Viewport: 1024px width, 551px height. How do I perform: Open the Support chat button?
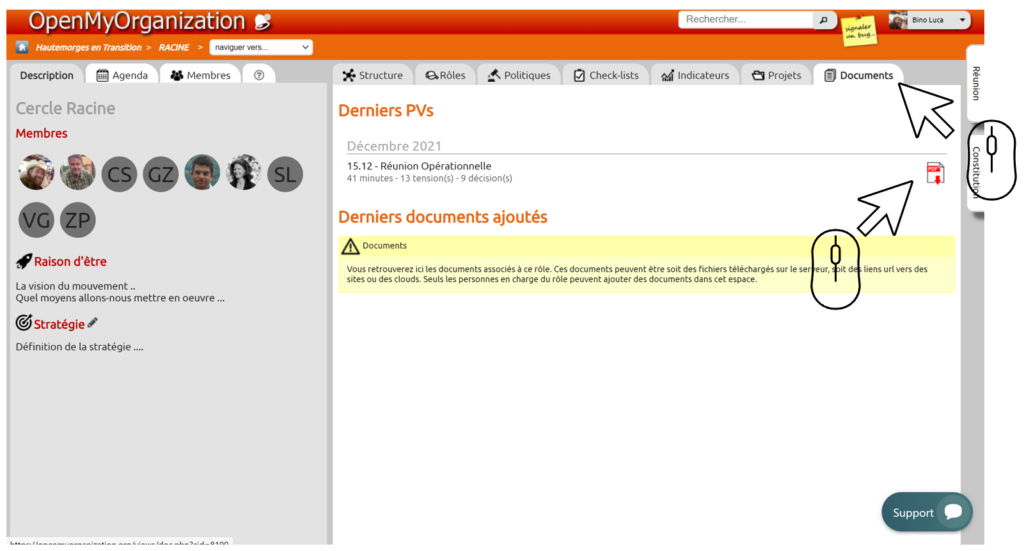926,512
